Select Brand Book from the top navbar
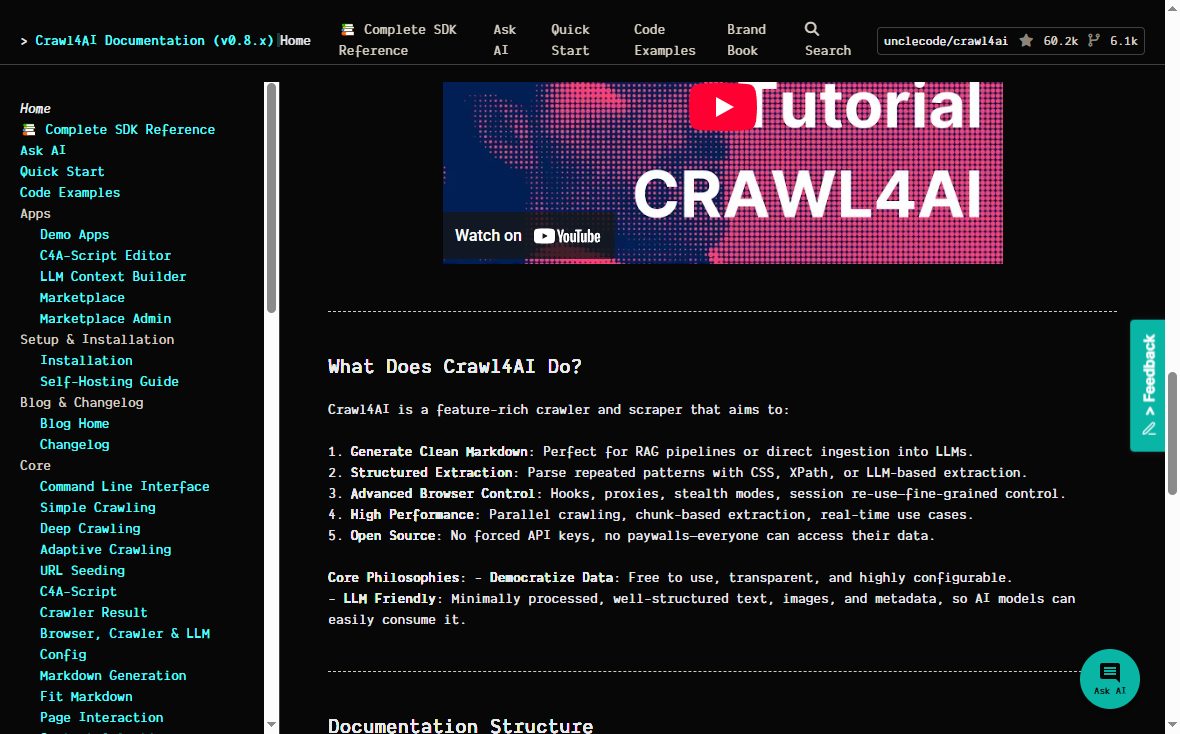 click(746, 39)
